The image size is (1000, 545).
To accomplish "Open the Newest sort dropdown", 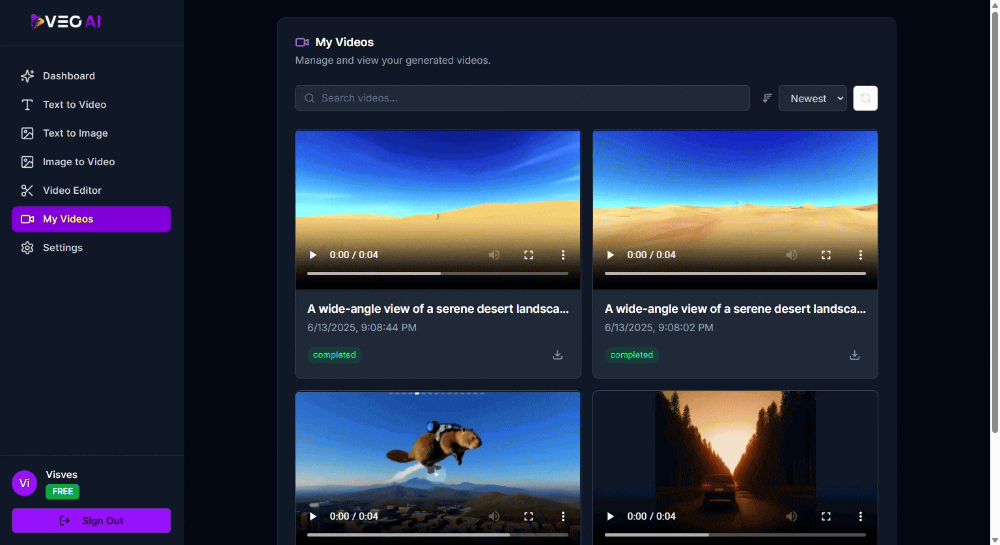I will tap(812, 98).
